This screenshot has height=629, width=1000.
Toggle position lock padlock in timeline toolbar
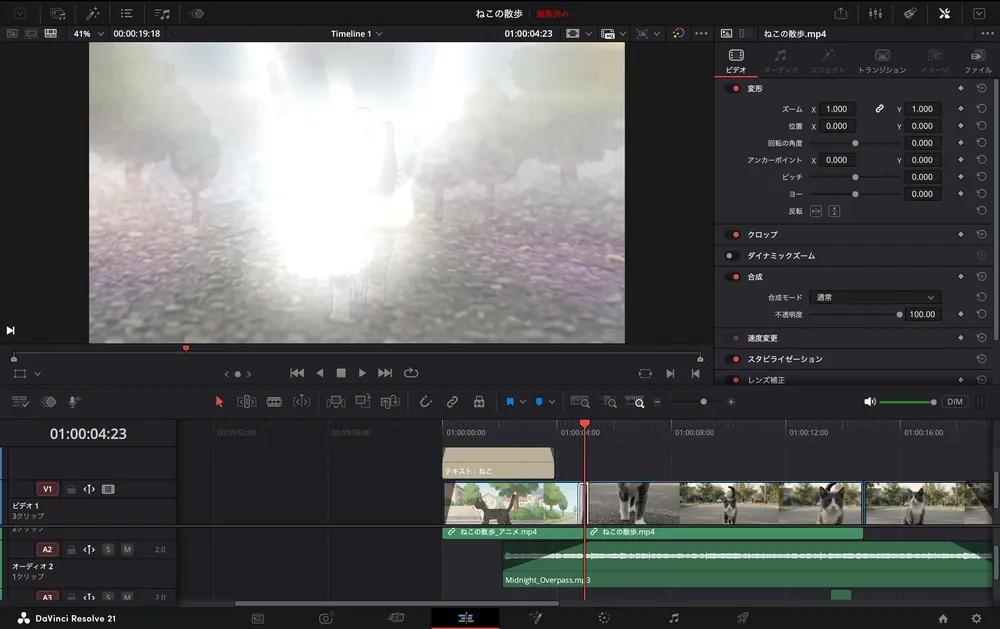[479, 402]
